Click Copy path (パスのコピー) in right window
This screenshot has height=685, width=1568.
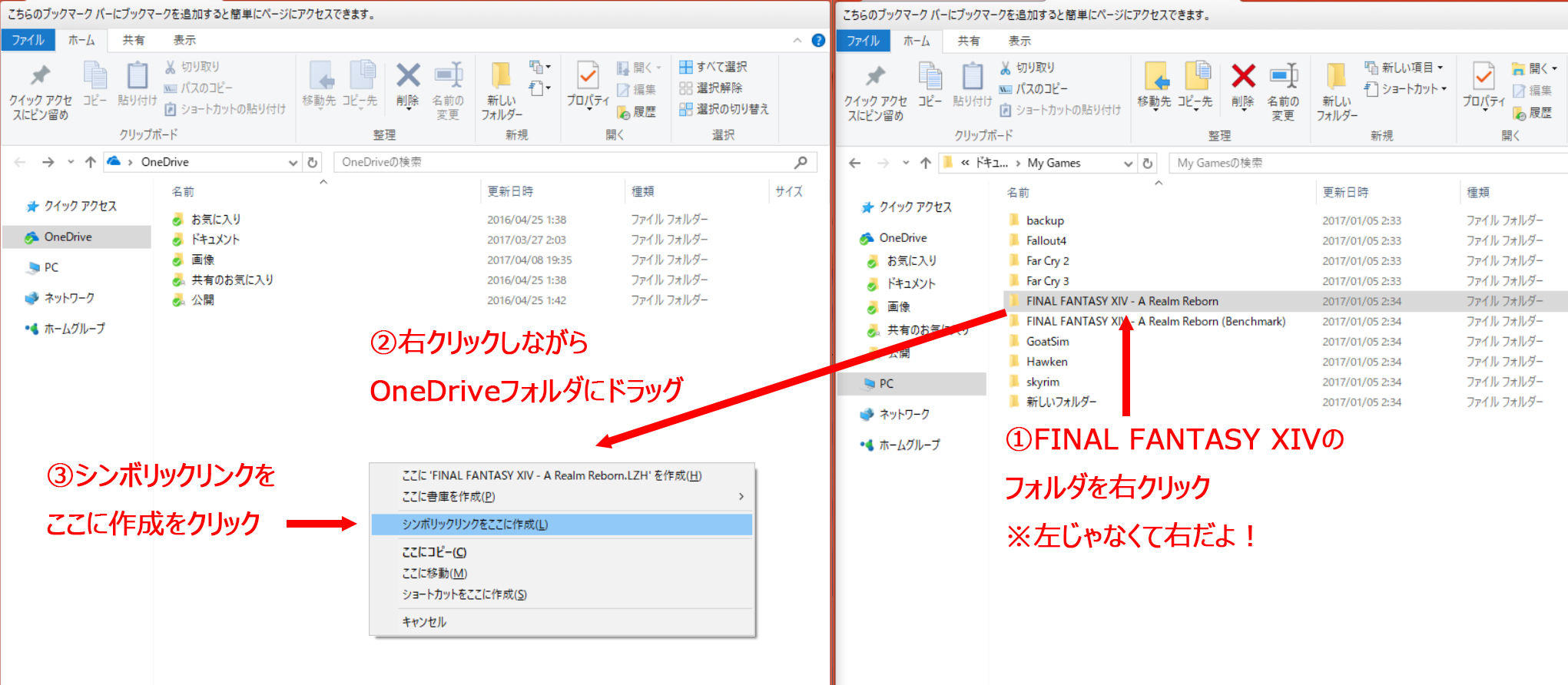tap(1033, 88)
